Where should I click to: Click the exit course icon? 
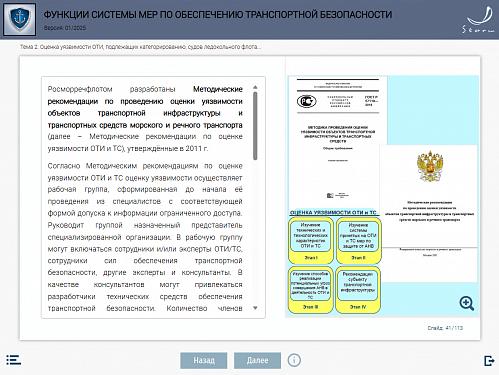click(489, 360)
